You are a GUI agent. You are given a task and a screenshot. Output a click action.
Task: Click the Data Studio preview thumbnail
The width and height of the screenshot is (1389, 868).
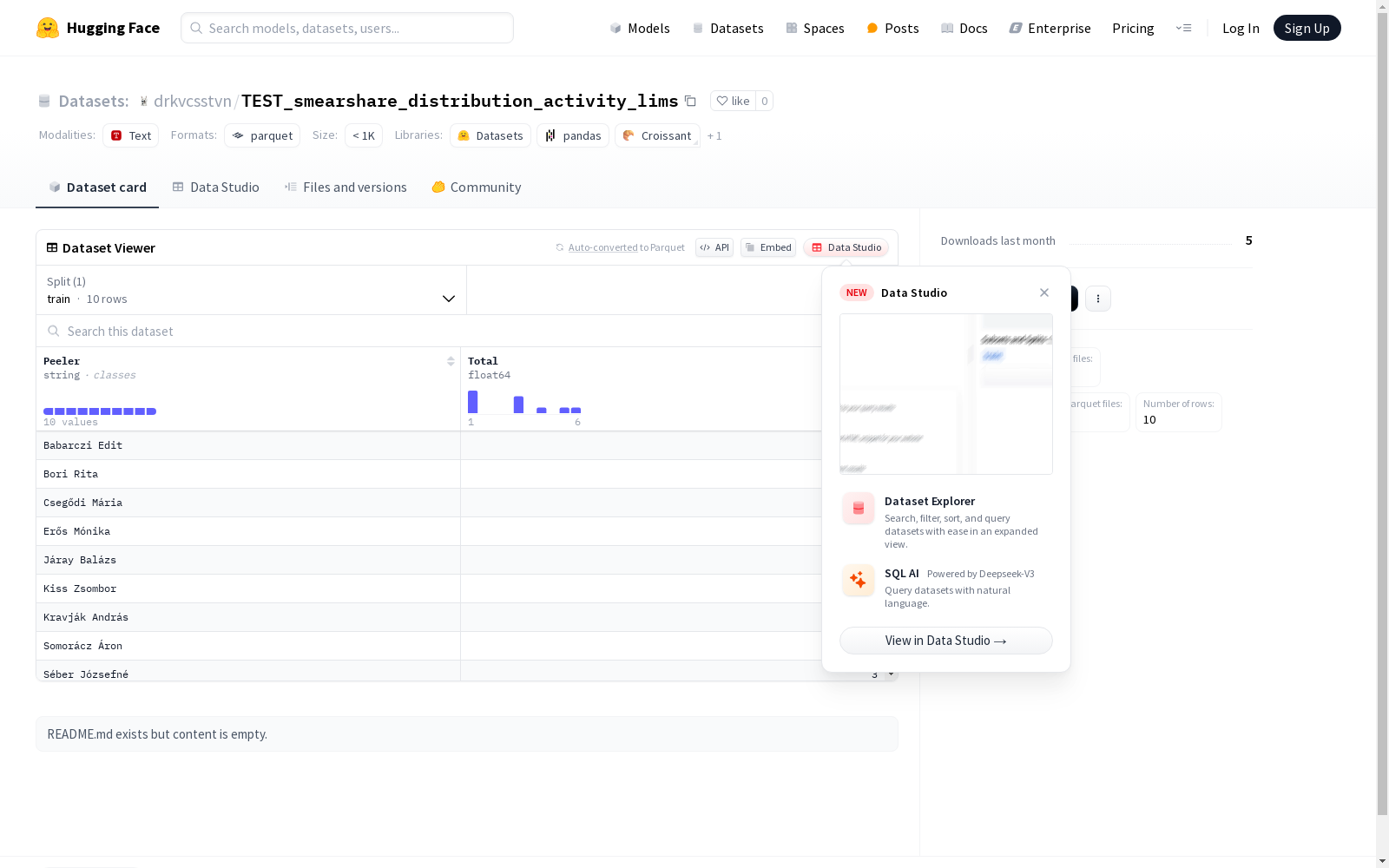point(946,394)
